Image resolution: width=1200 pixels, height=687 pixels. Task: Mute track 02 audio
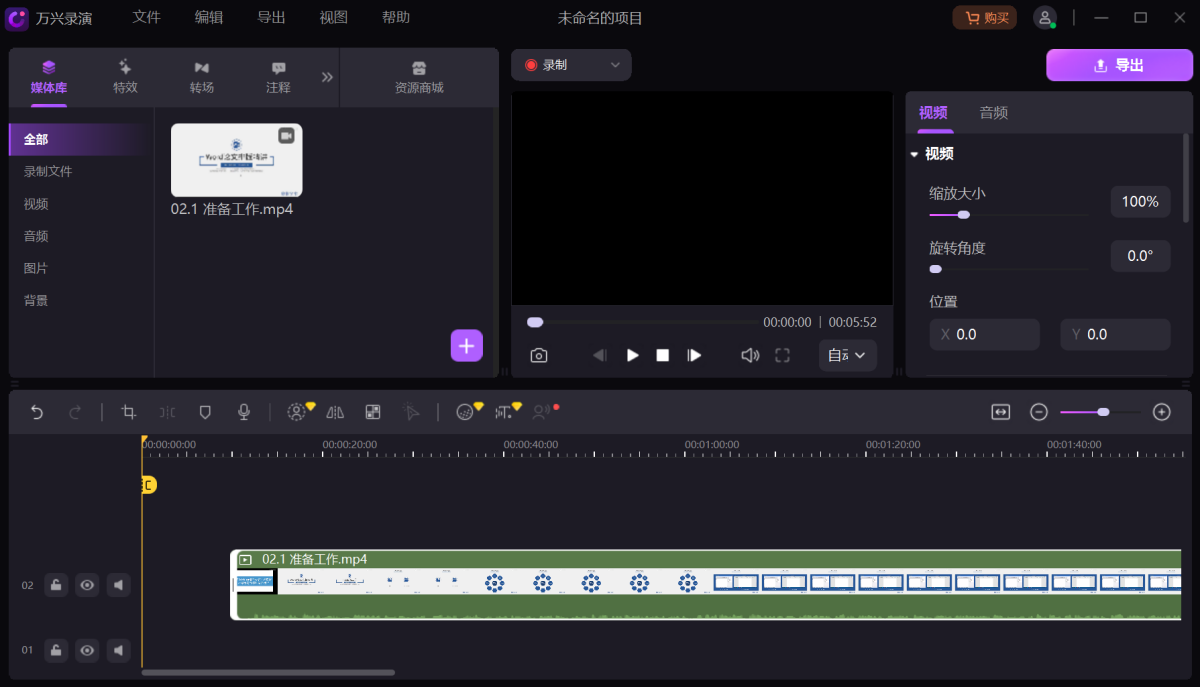[x=119, y=585]
